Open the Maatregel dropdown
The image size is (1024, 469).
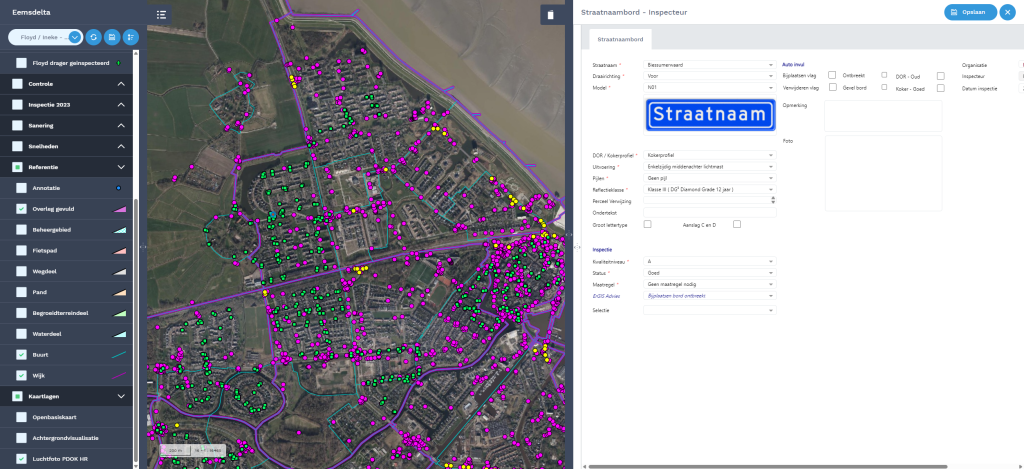(710, 284)
